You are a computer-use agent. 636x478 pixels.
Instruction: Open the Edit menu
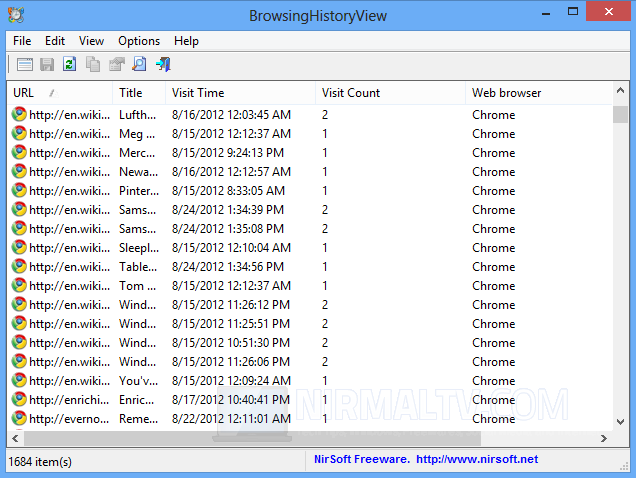point(55,41)
